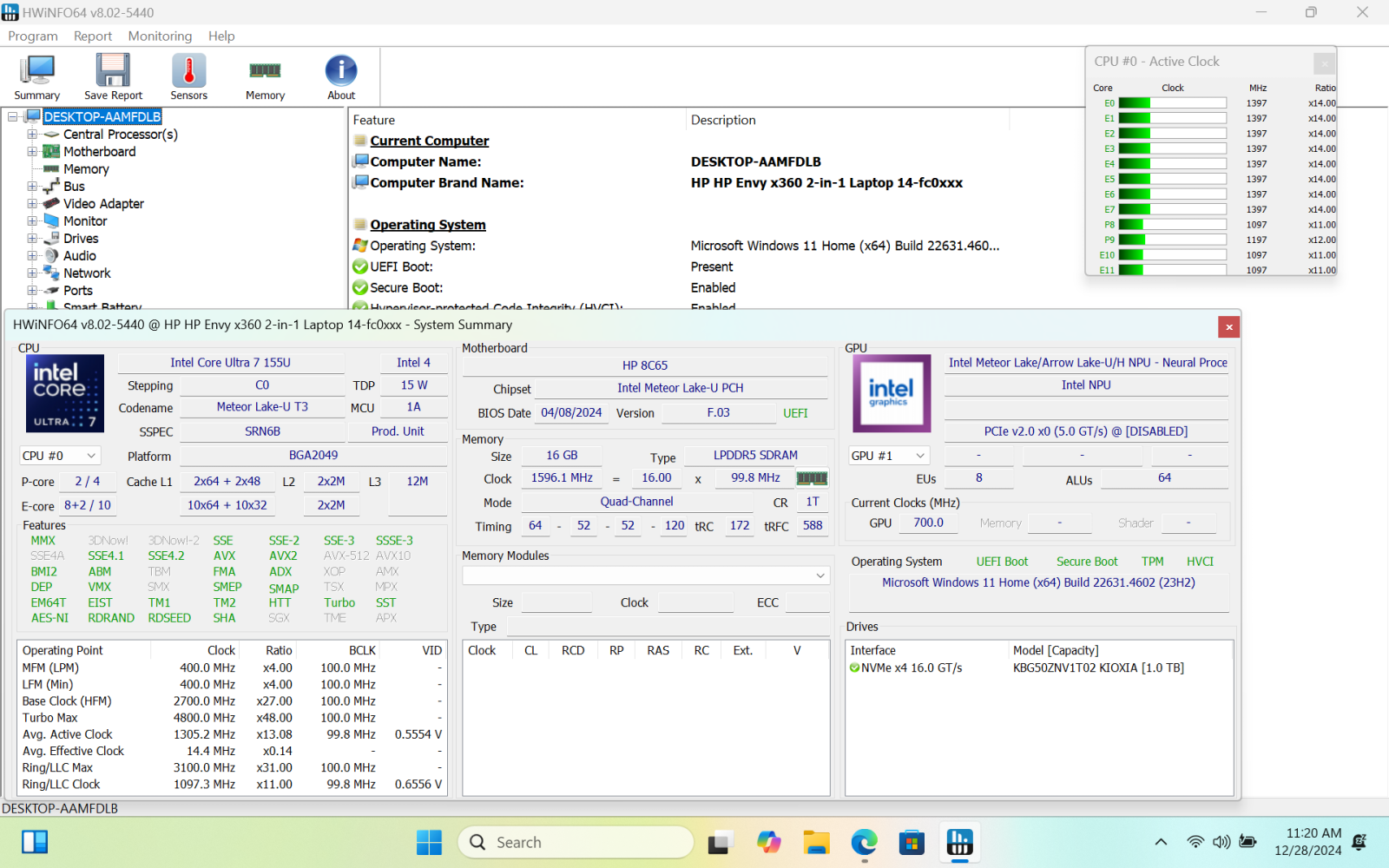Screen dimensions: 1389x868
Task: Click the green memory chip icon
Action: [x=812, y=478]
